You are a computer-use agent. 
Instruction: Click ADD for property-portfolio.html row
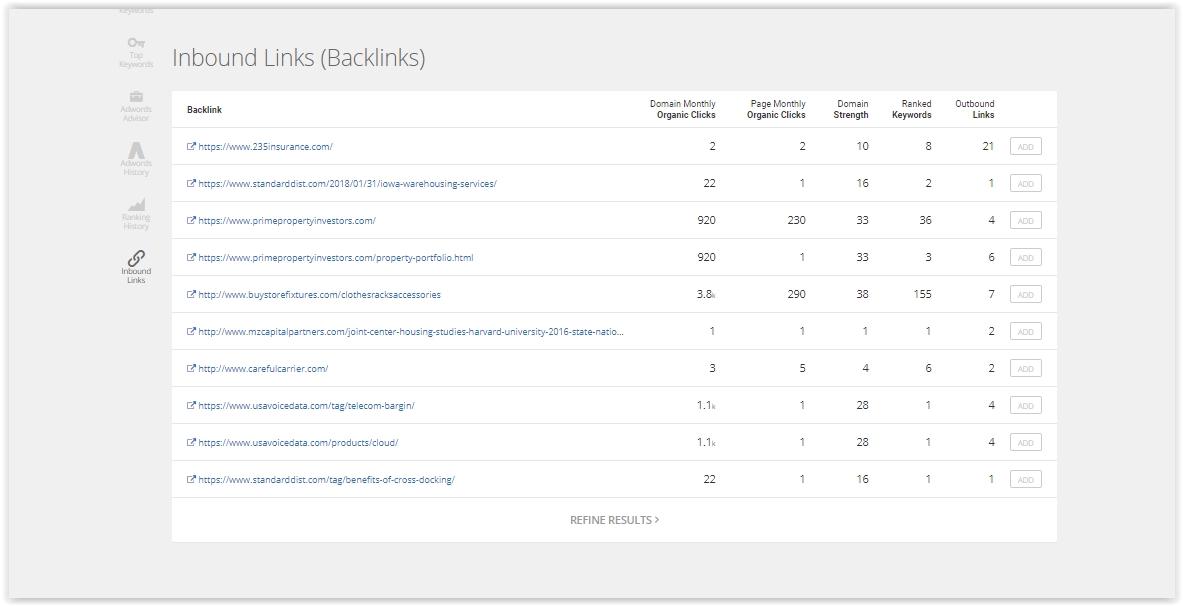point(1025,257)
